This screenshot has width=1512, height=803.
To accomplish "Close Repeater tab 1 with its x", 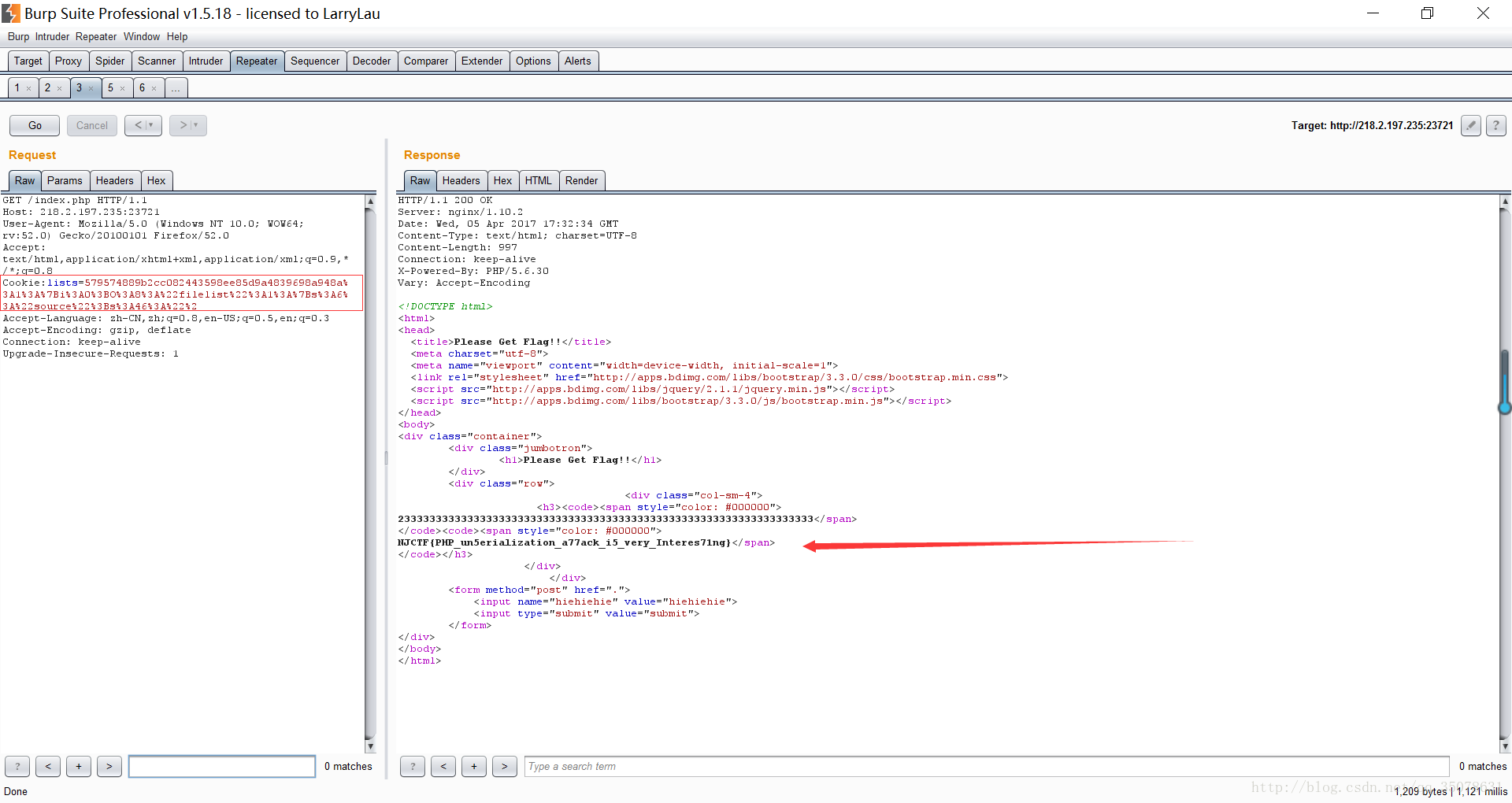I will pos(28,89).
